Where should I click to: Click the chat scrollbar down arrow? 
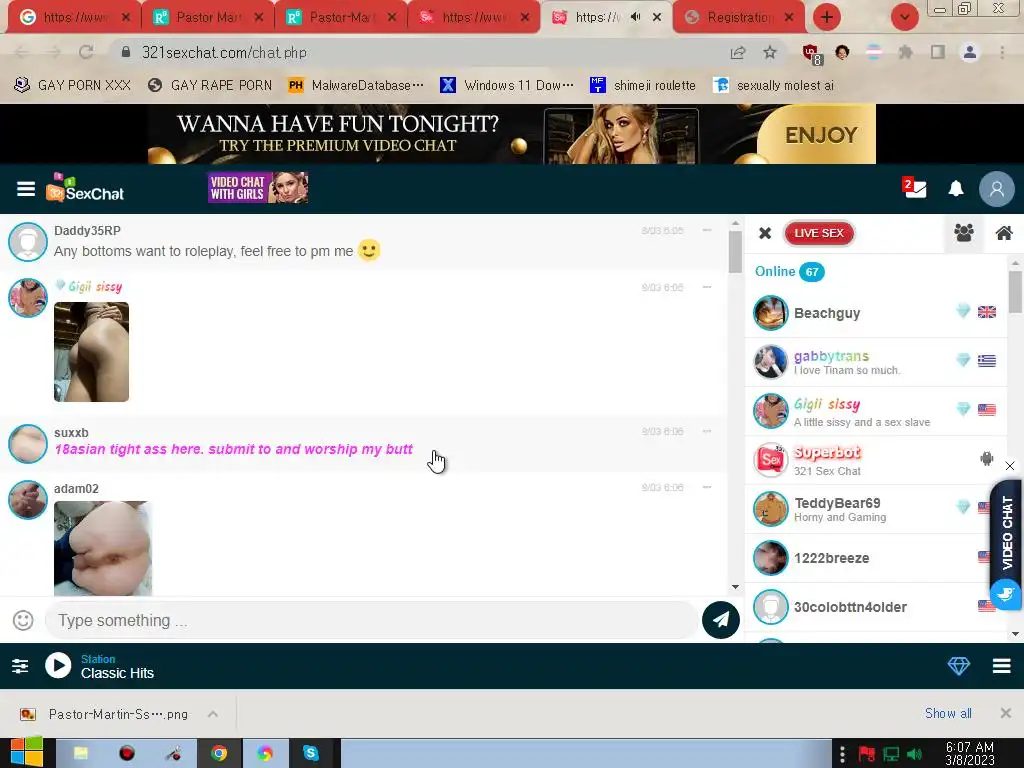pyautogui.click(x=735, y=586)
